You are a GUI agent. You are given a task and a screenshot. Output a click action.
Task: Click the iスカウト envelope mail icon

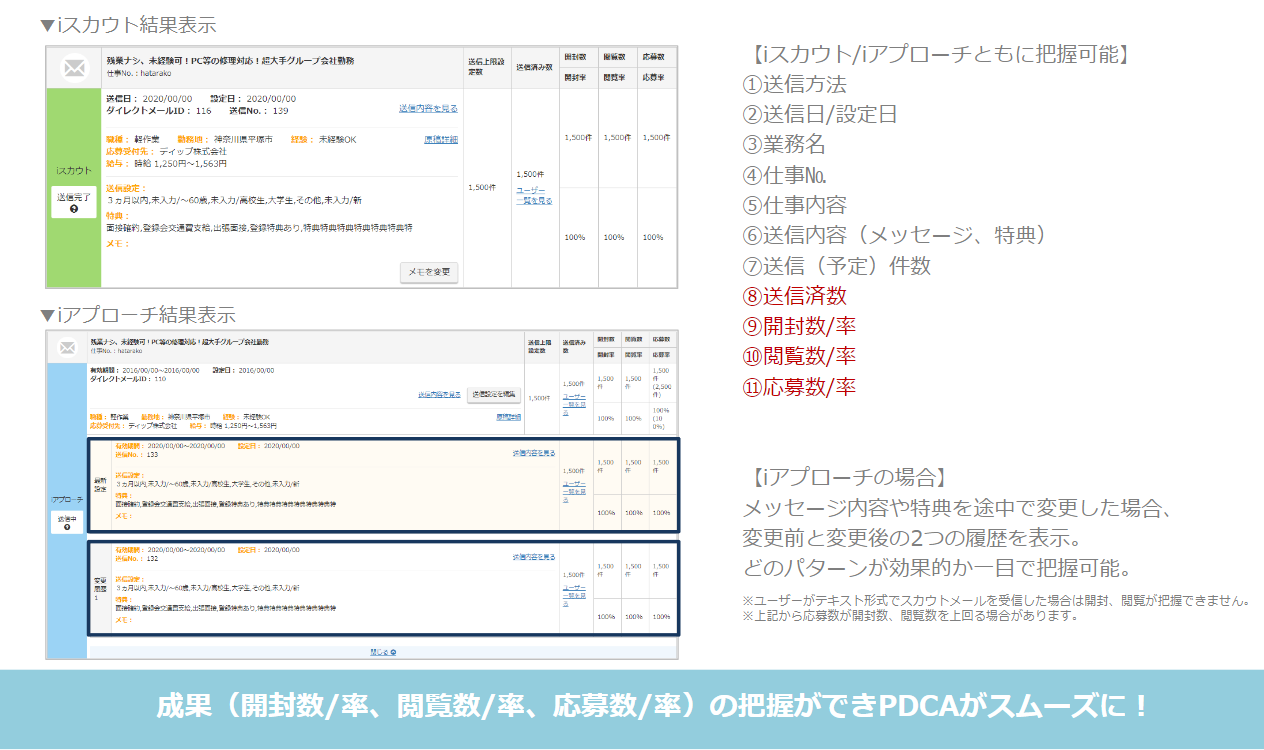click(73, 67)
